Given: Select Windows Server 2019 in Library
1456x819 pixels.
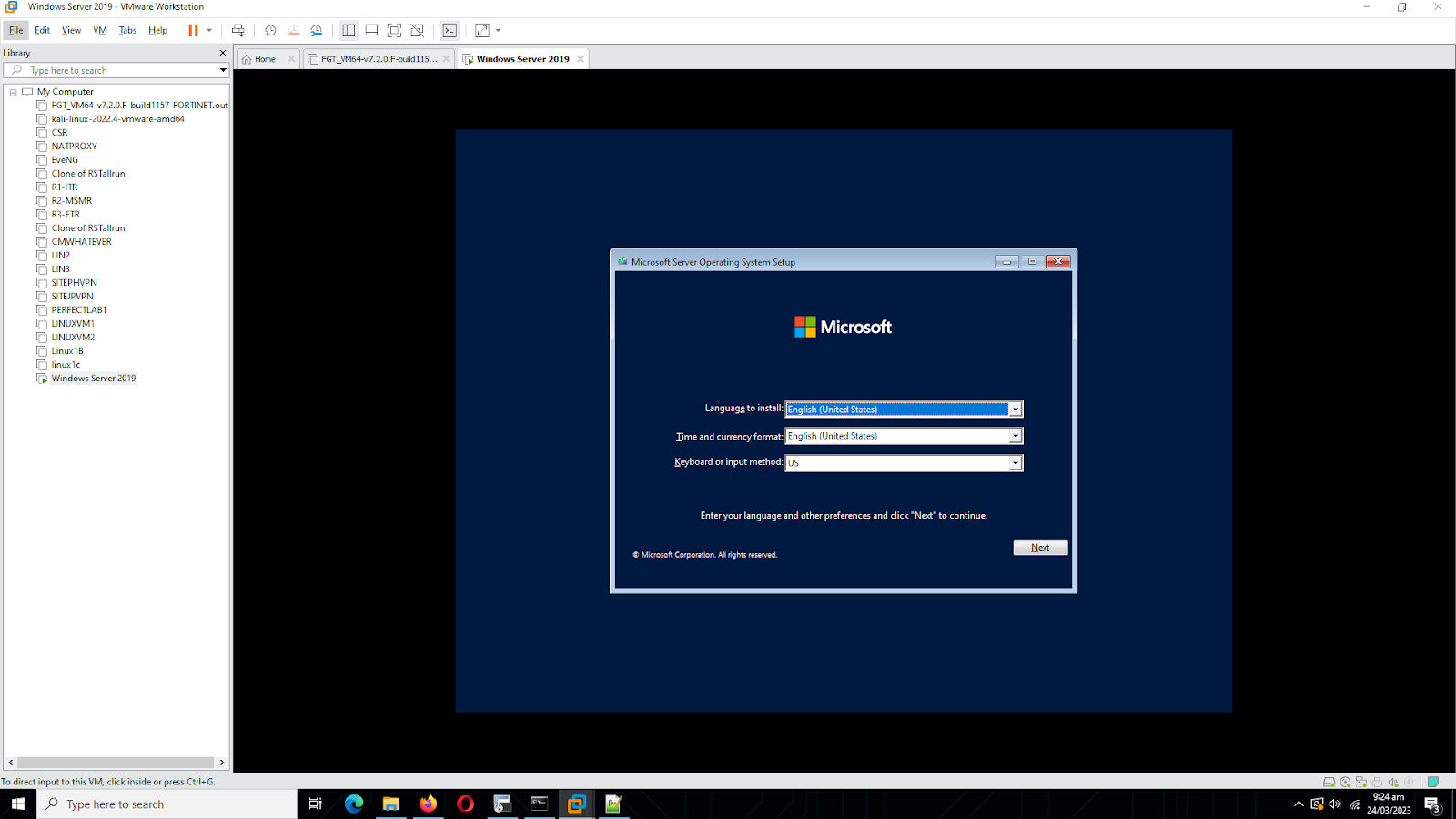Looking at the screenshot, I should click(x=94, y=379).
